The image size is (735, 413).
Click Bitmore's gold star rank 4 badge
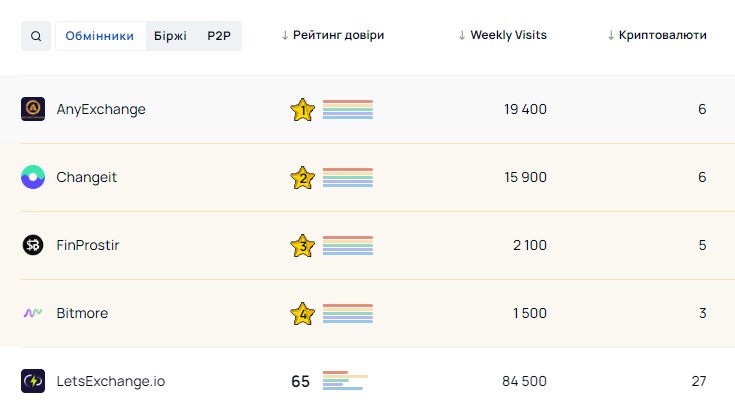[302, 314]
